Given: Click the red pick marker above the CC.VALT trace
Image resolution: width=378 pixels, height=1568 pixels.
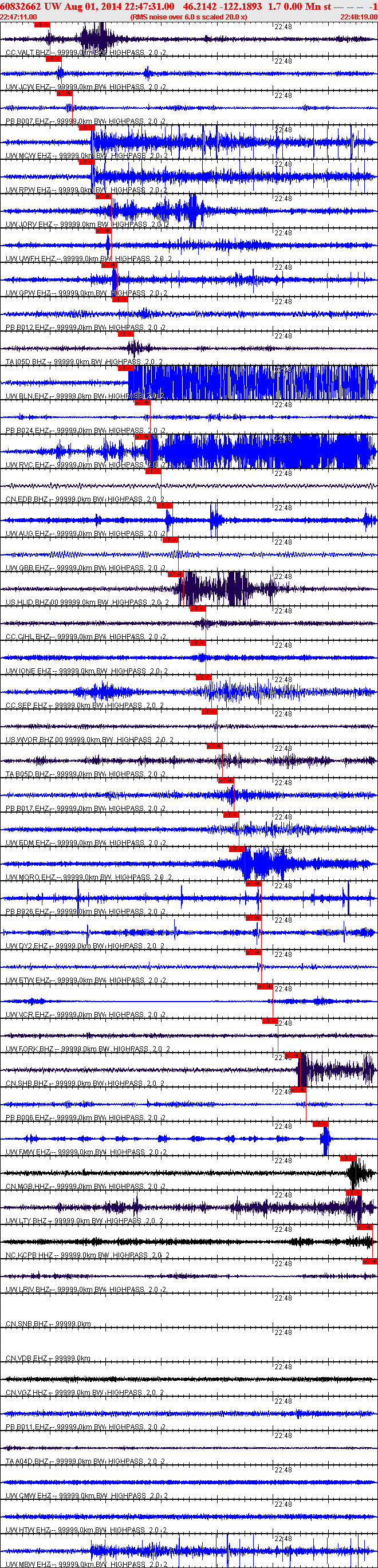Looking at the screenshot, I should coord(42,25).
